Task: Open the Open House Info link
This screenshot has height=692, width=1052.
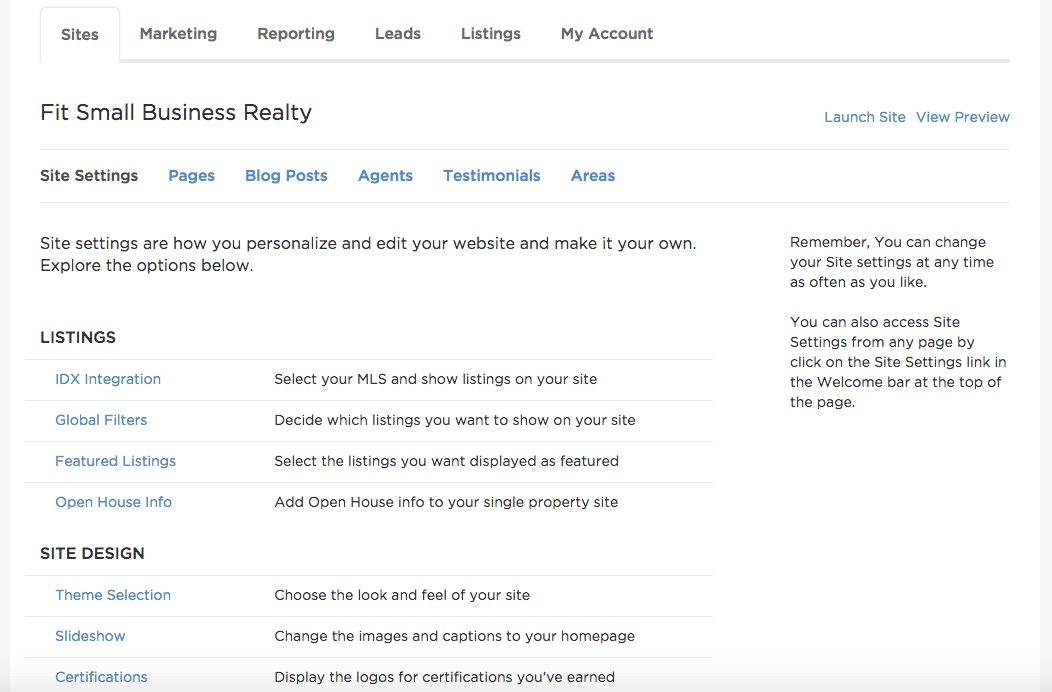Action: pos(113,502)
